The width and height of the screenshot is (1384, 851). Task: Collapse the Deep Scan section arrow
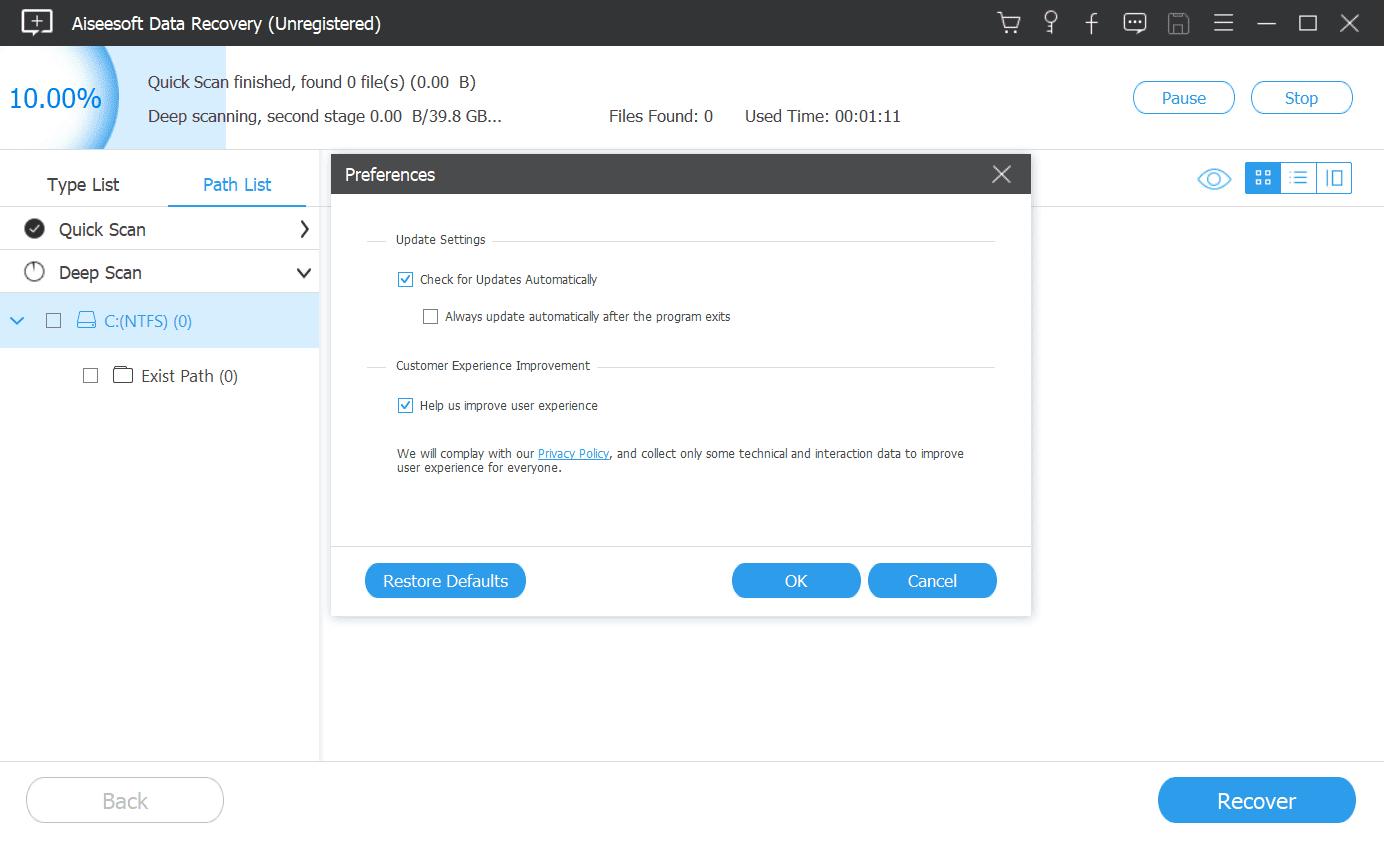304,273
